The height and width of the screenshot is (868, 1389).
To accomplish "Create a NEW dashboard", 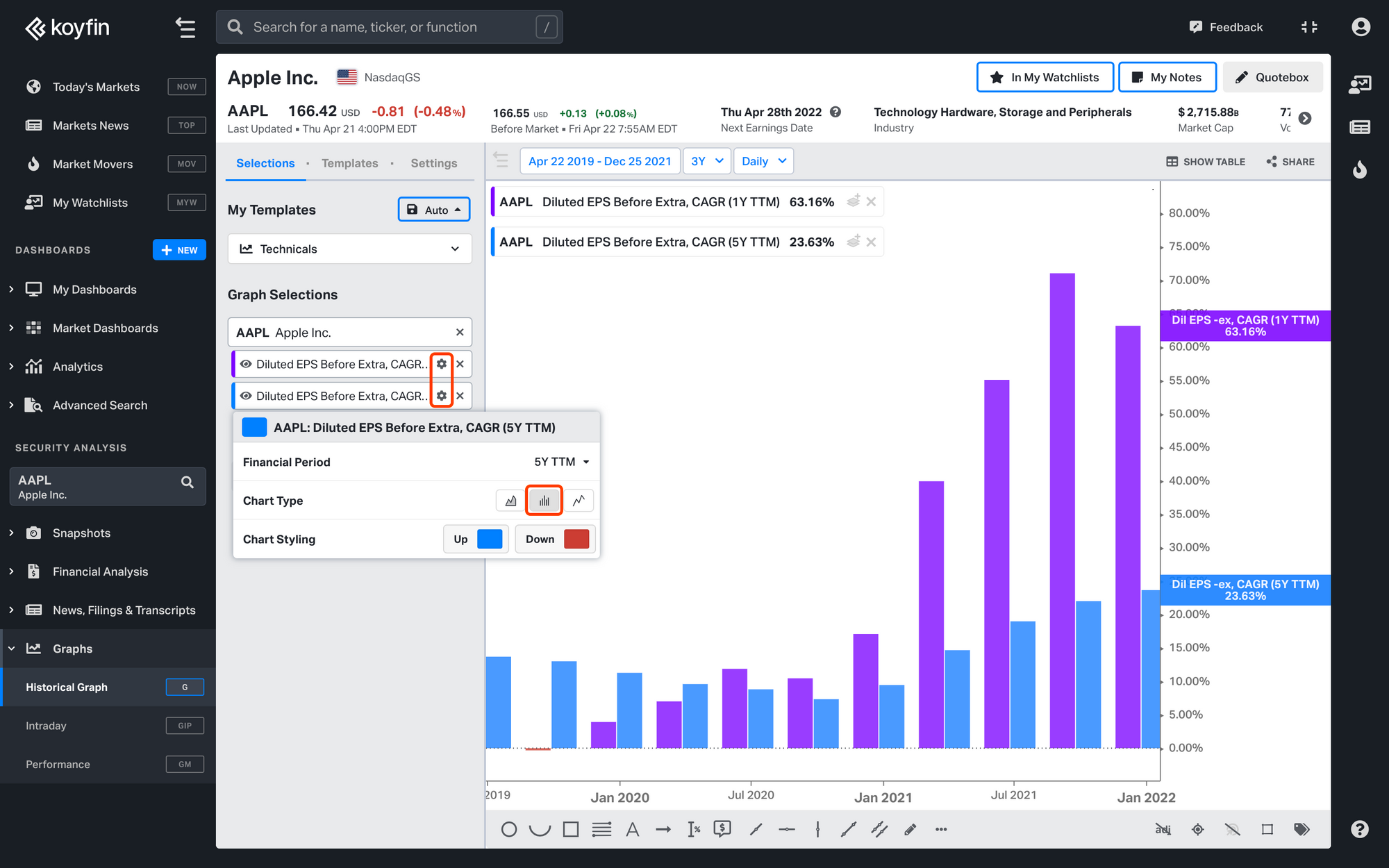I will click(179, 250).
